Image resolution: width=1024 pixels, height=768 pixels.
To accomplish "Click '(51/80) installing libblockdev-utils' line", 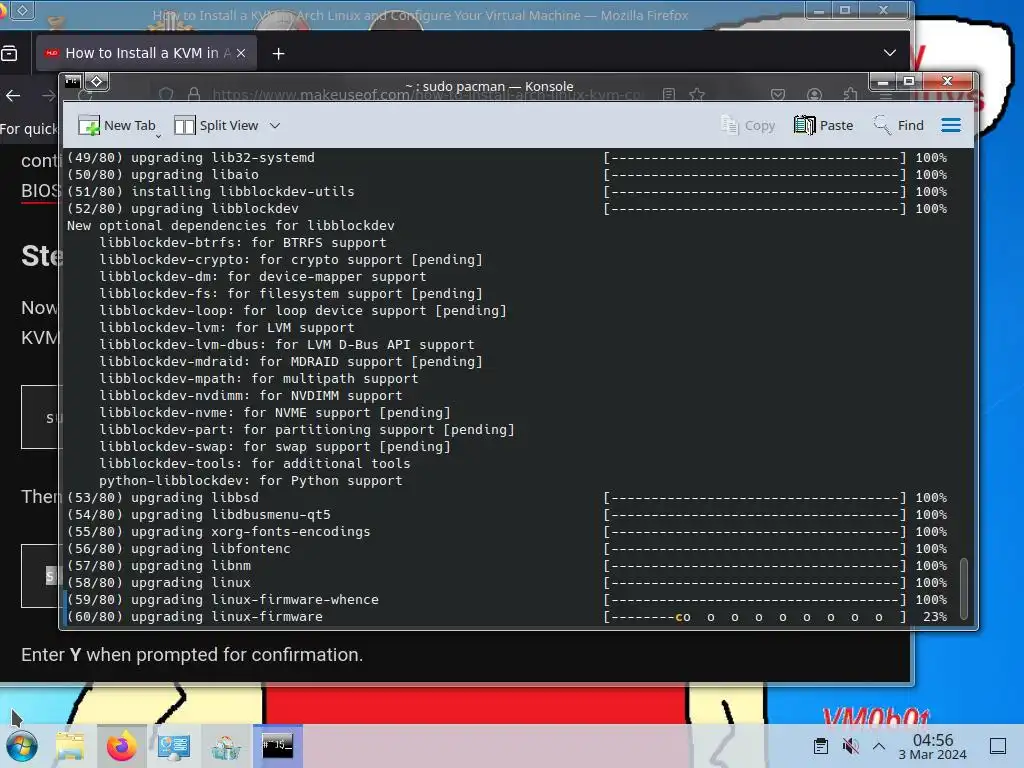I will 210,191.
